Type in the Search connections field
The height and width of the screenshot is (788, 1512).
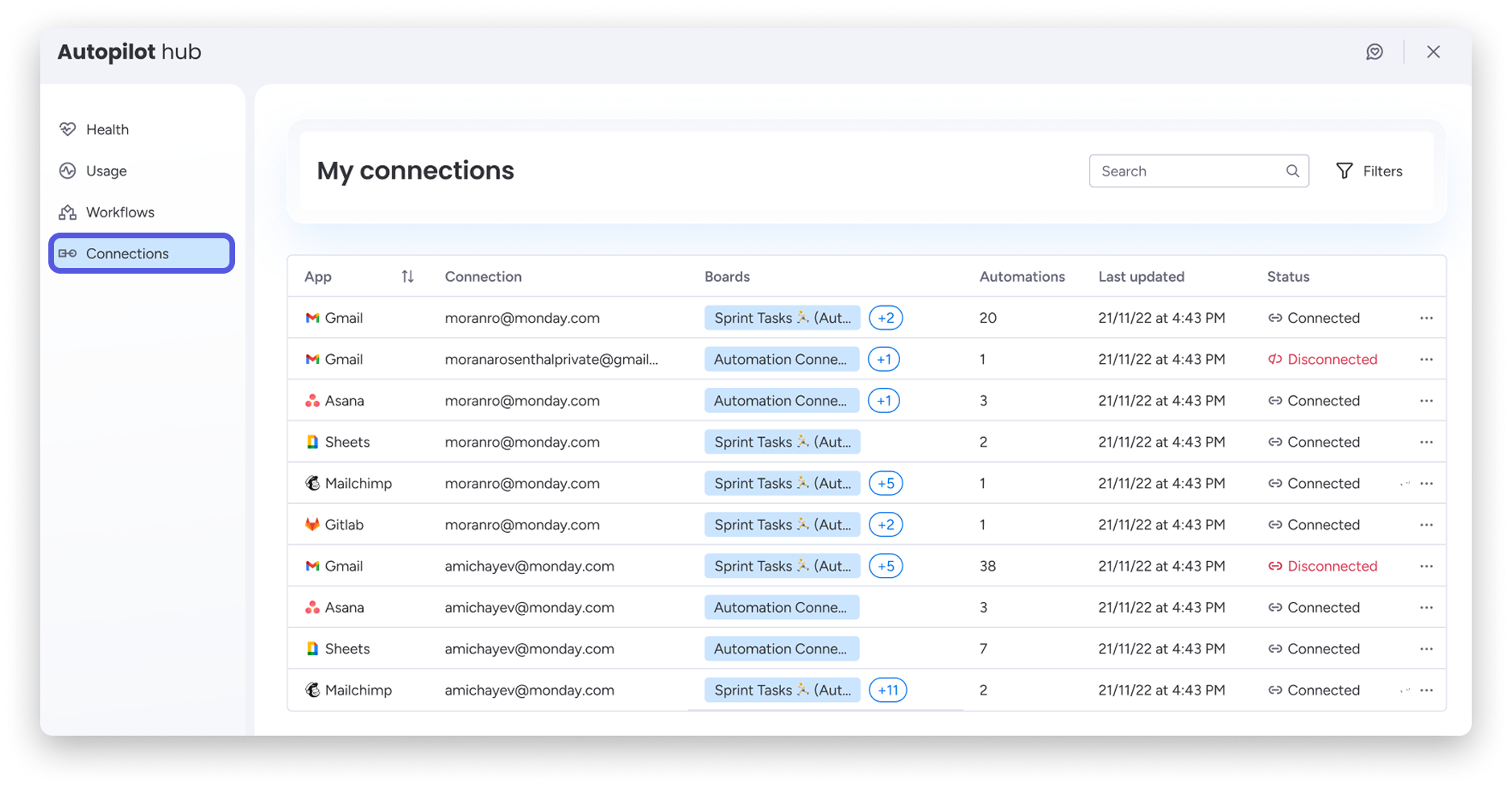pyautogui.click(x=1188, y=171)
